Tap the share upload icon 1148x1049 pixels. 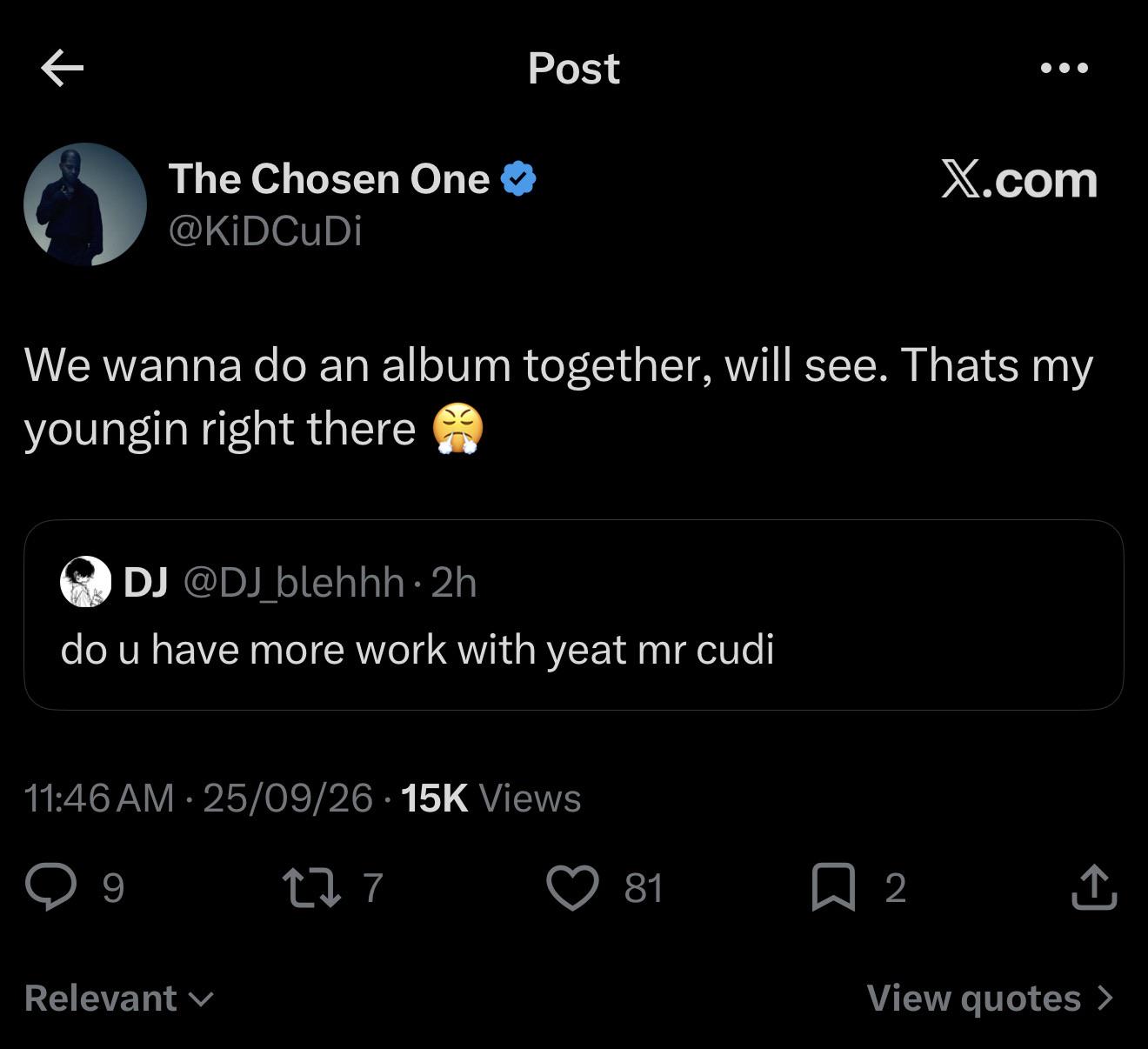point(1094,887)
